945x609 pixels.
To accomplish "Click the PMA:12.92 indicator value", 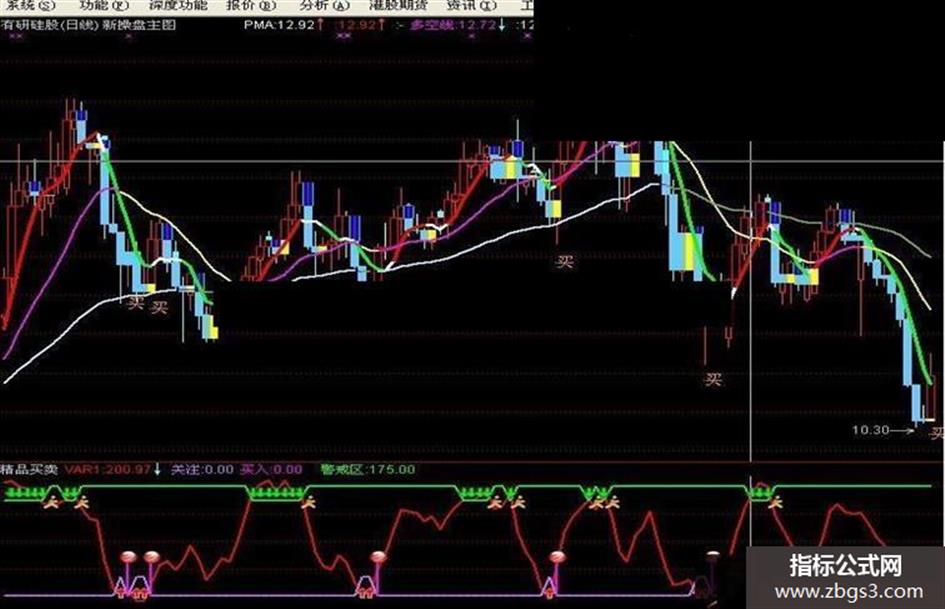I will click(280, 25).
